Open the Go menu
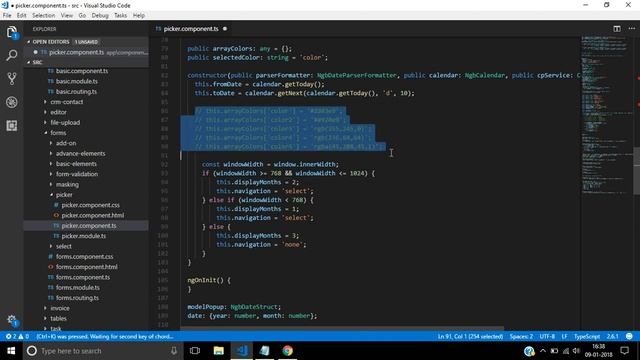The width and height of the screenshot is (640, 360). click(x=82, y=15)
